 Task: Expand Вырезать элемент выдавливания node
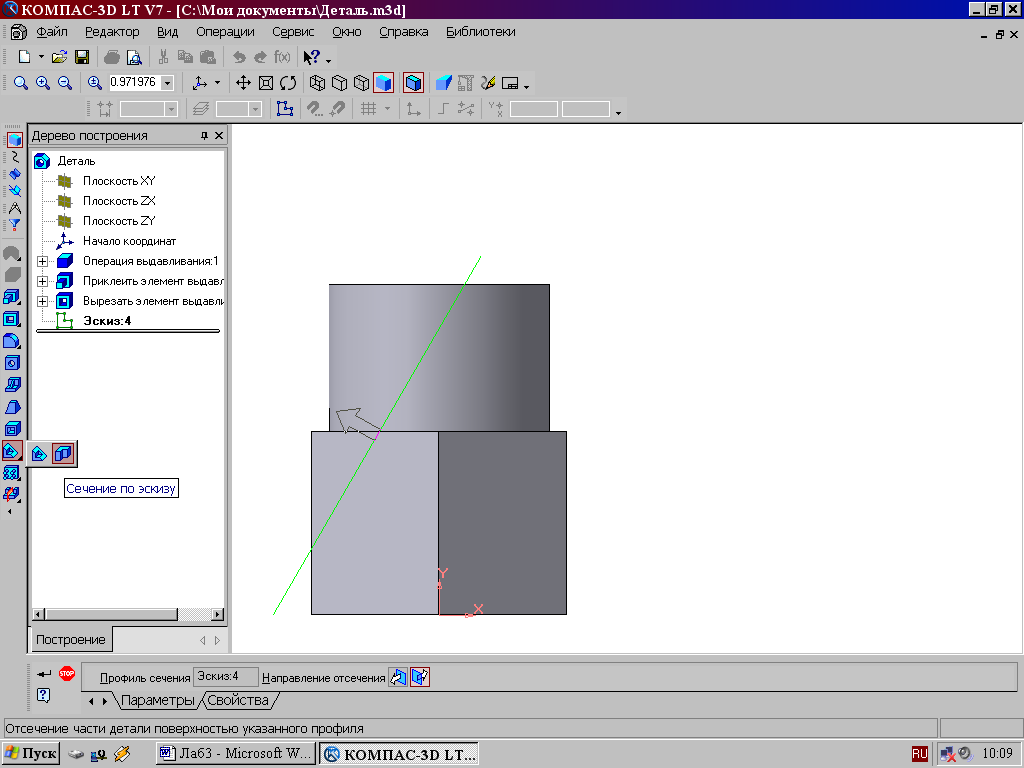coord(43,301)
